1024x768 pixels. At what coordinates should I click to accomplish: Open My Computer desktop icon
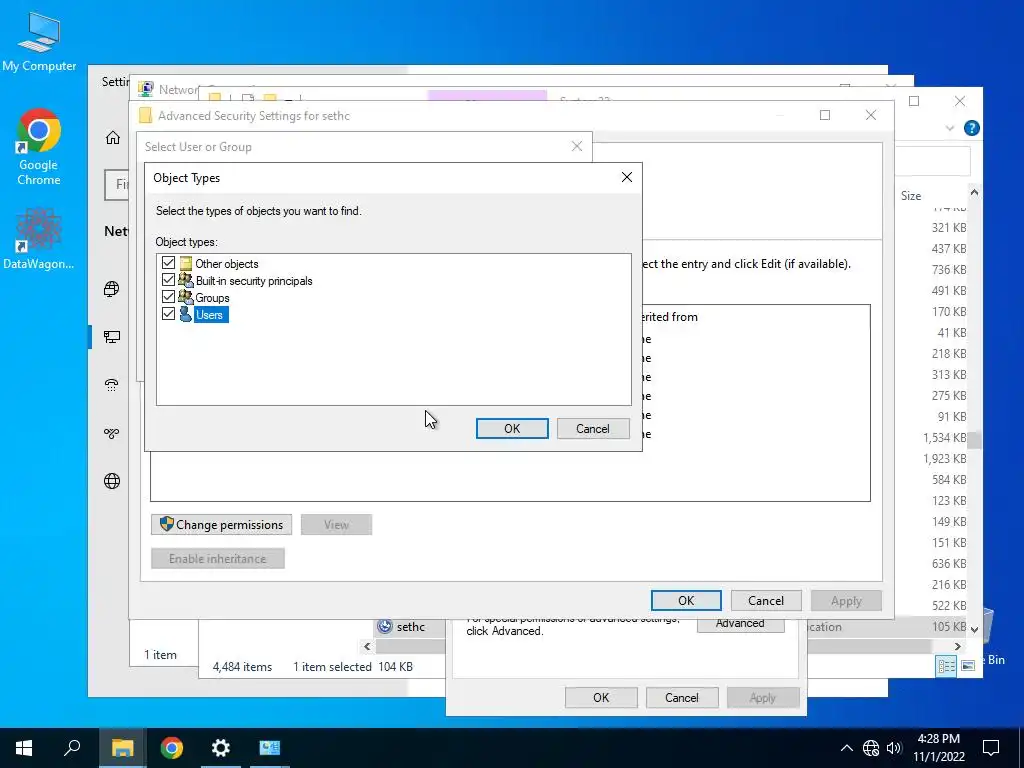click(39, 42)
